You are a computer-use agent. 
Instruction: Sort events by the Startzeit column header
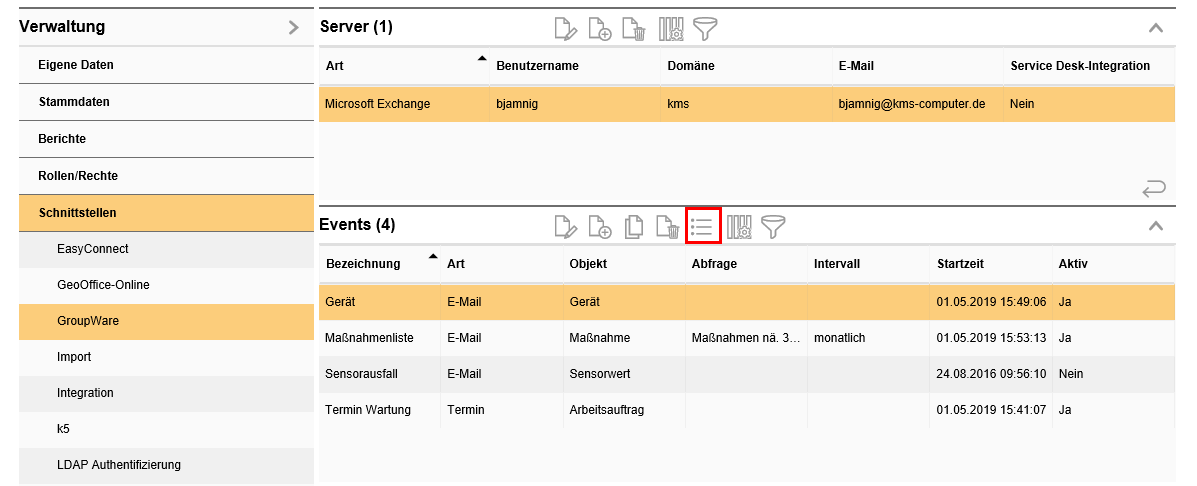(960, 264)
